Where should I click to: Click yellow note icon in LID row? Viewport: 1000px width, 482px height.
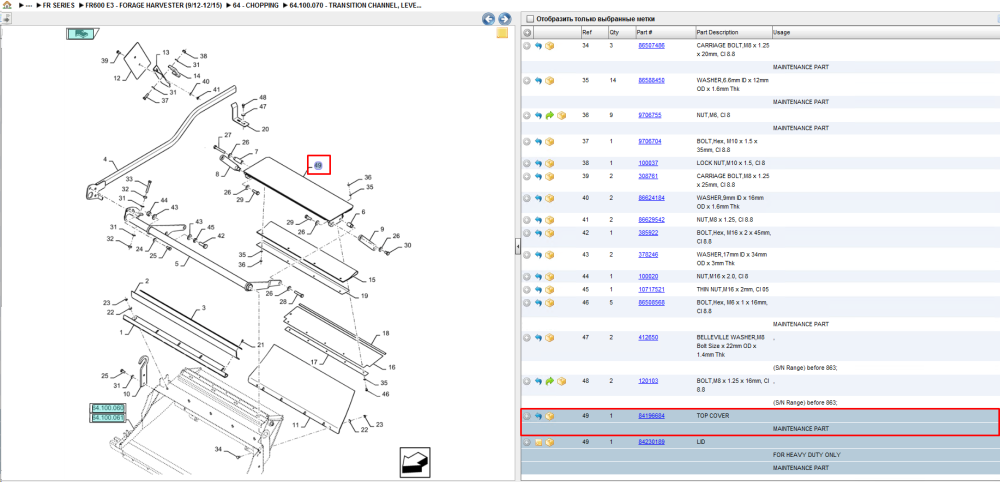click(x=538, y=442)
